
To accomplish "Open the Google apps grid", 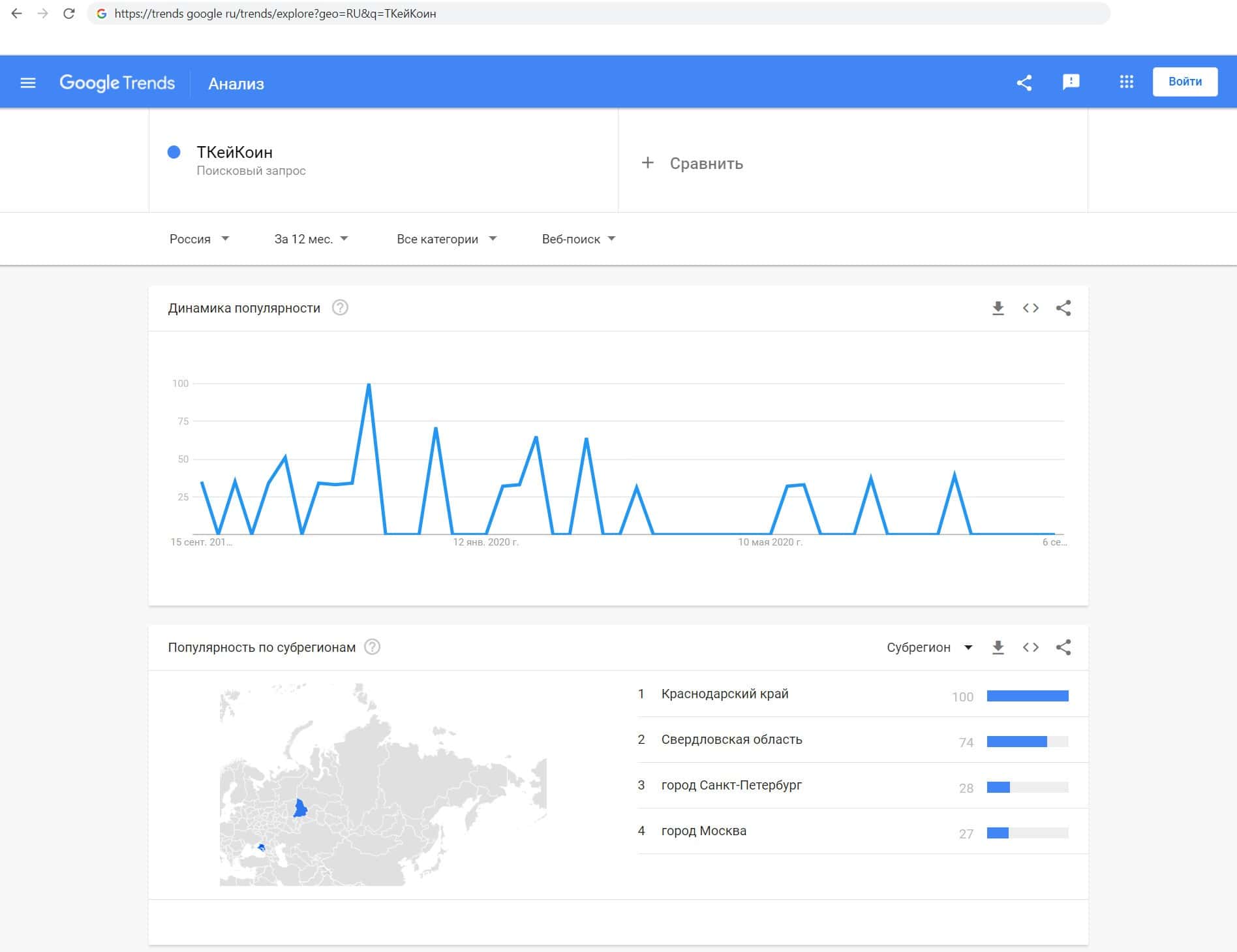I will click(1126, 82).
